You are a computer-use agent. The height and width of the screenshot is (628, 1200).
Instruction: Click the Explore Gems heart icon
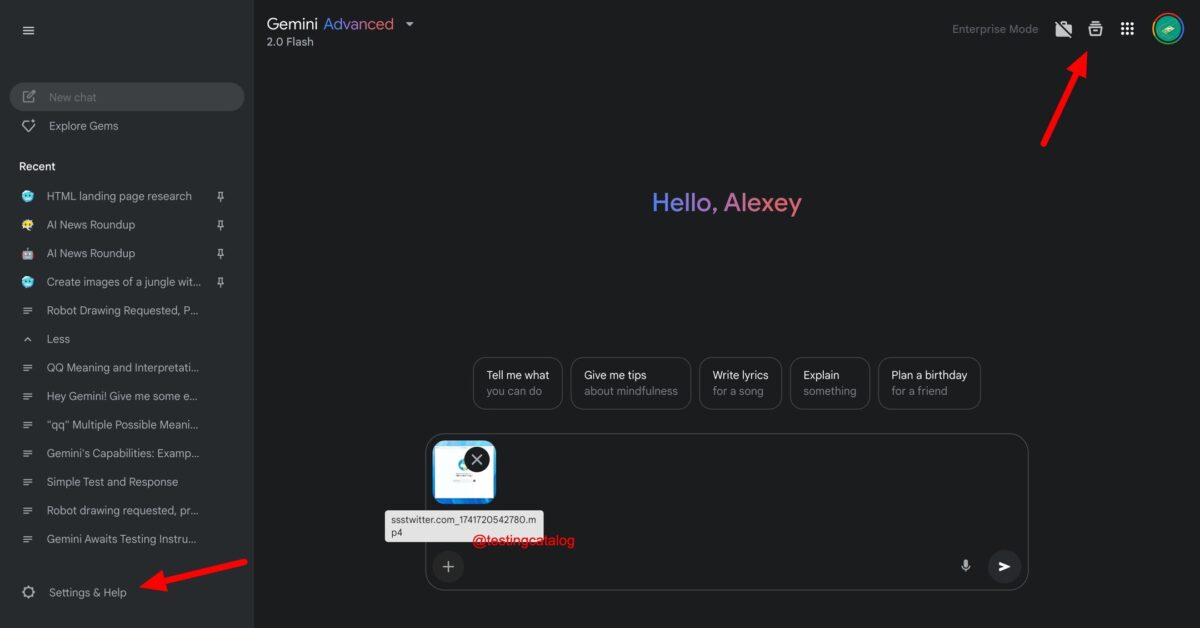pos(29,126)
